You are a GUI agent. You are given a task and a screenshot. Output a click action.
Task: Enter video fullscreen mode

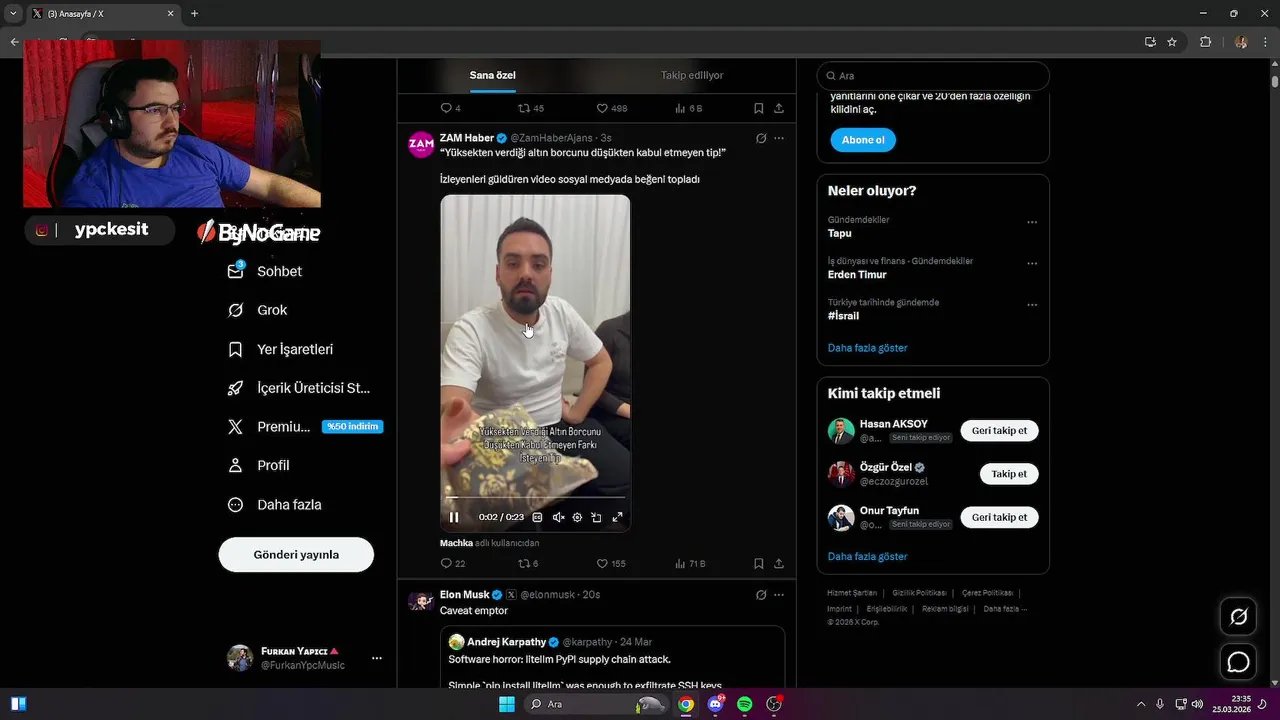tap(617, 517)
